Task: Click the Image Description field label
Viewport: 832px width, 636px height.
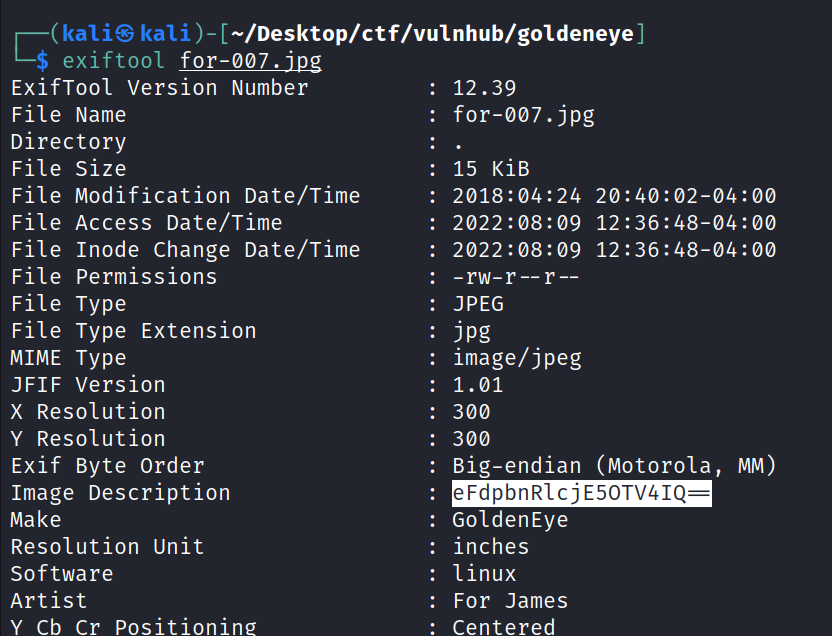Action: tap(120, 493)
